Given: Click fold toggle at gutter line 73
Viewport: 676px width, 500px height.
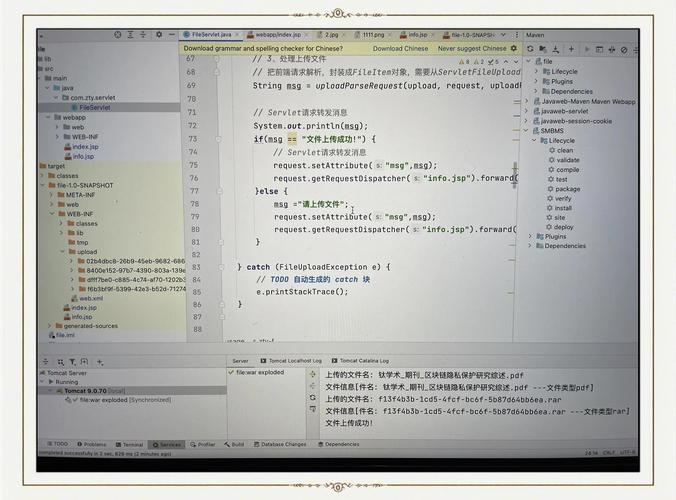Looking at the screenshot, I should pos(219,139).
